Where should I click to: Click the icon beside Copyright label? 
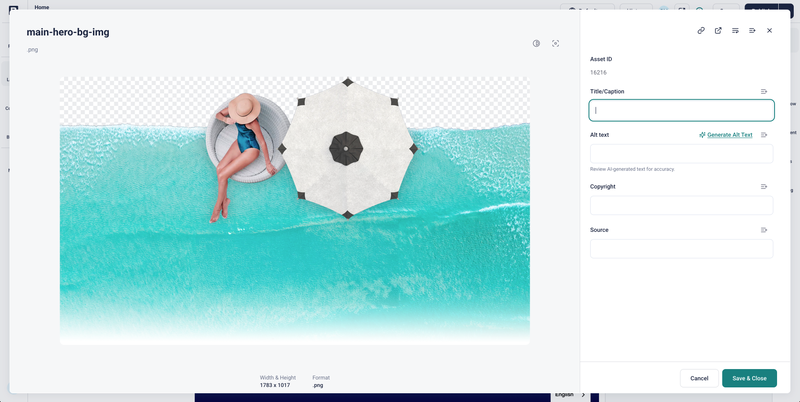[764, 187]
